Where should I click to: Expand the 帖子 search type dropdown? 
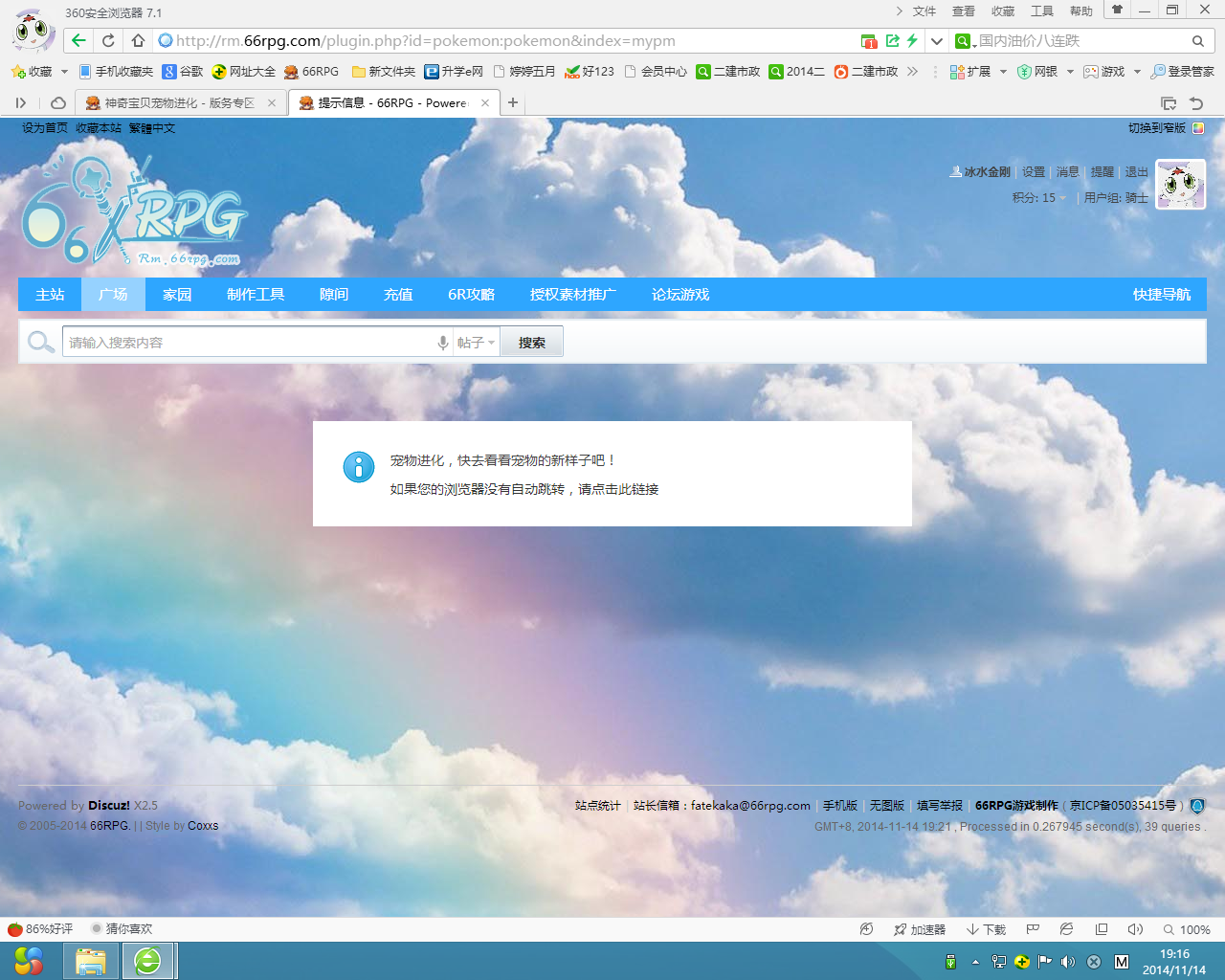476,343
